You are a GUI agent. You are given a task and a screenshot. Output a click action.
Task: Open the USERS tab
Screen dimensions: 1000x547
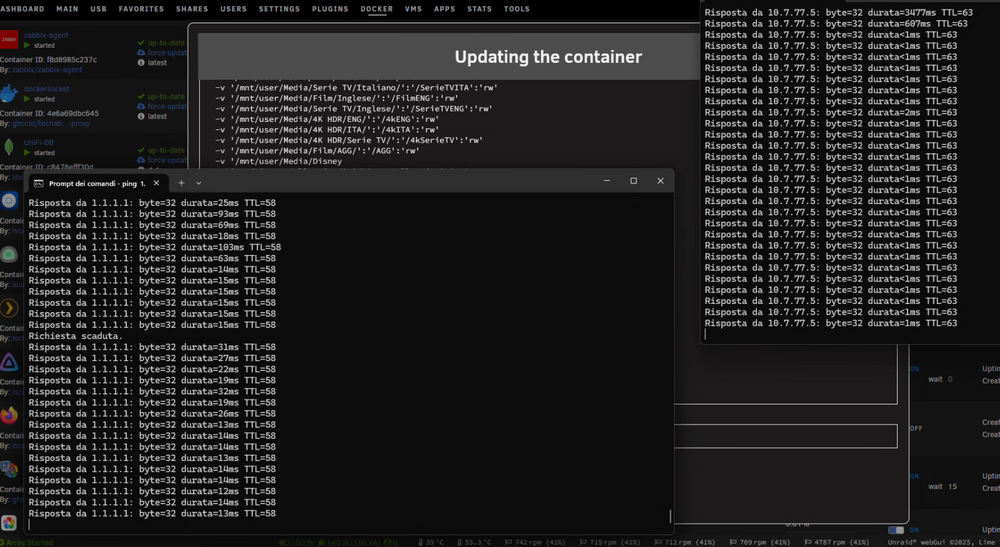coord(233,9)
